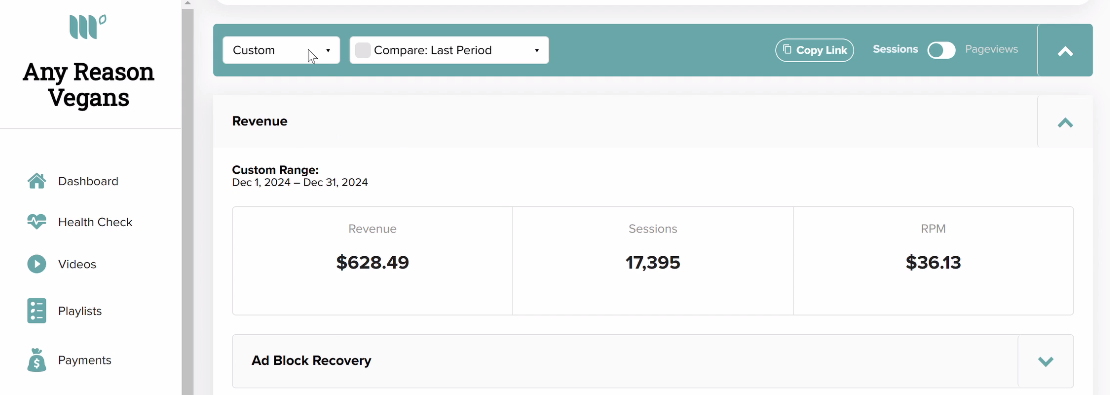Click the Revenue $628.49 stat card
This screenshot has height=395, width=1110.
(x=372, y=261)
